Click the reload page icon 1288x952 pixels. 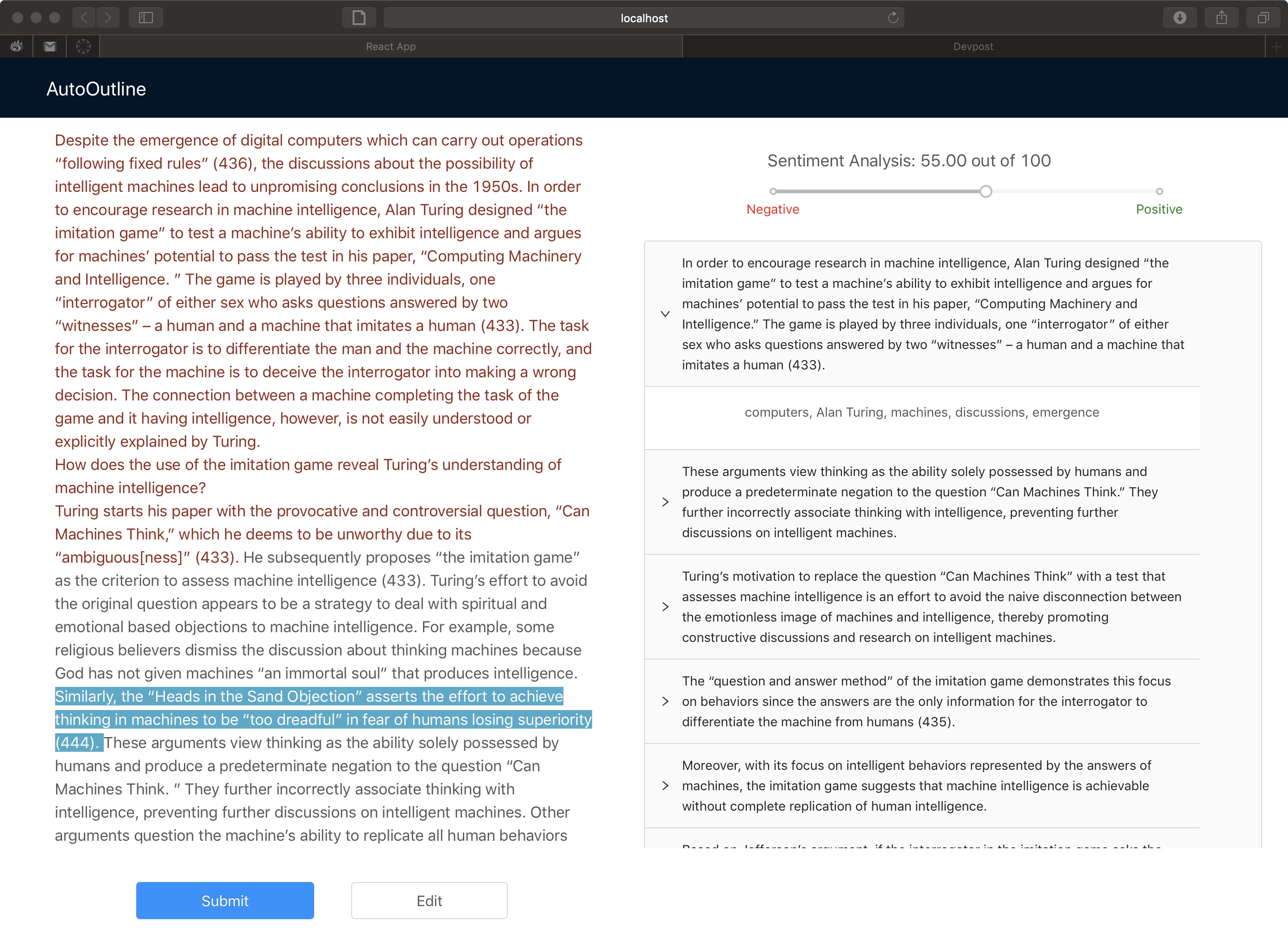[x=892, y=18]
